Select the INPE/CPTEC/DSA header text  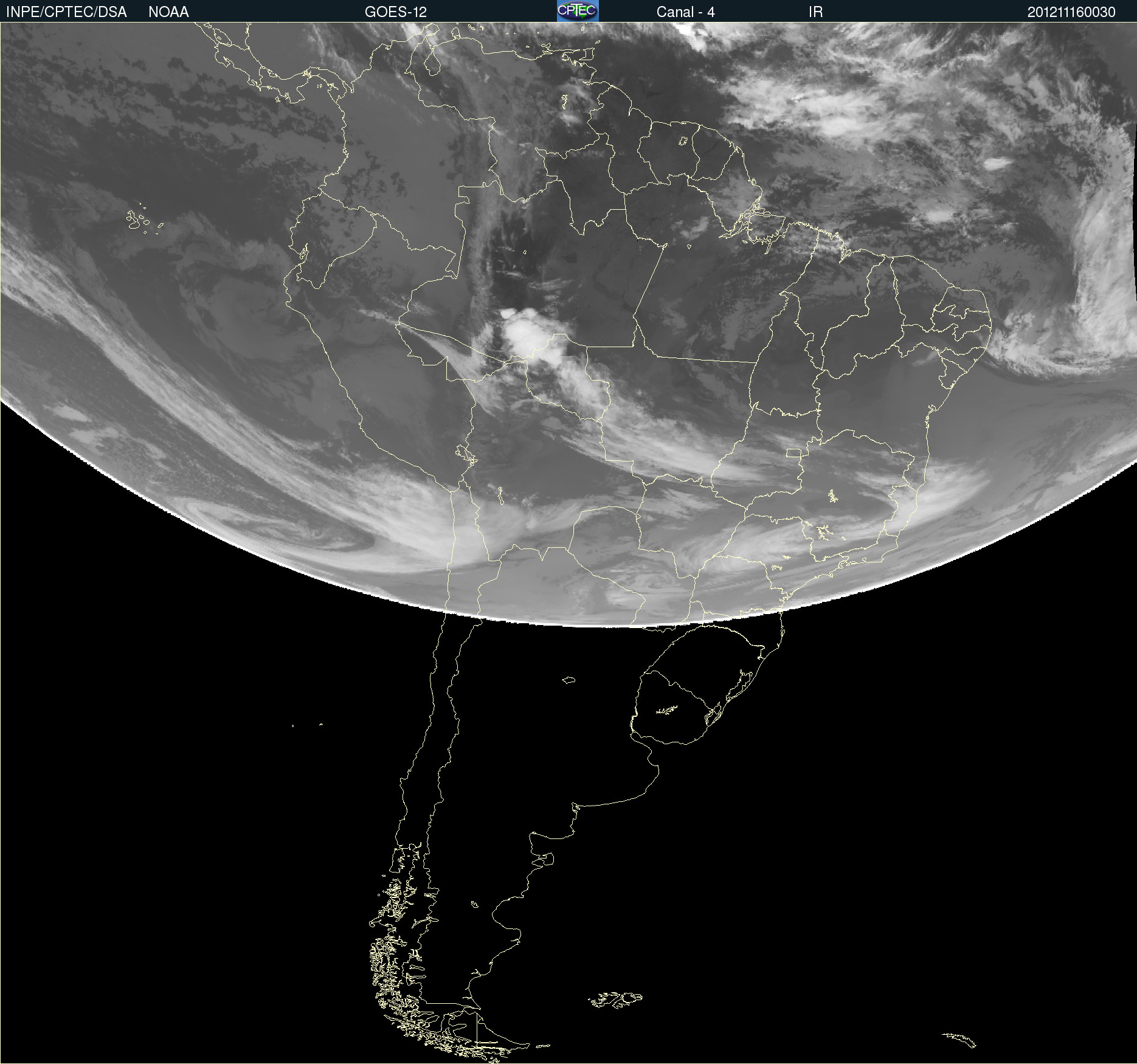66,12
